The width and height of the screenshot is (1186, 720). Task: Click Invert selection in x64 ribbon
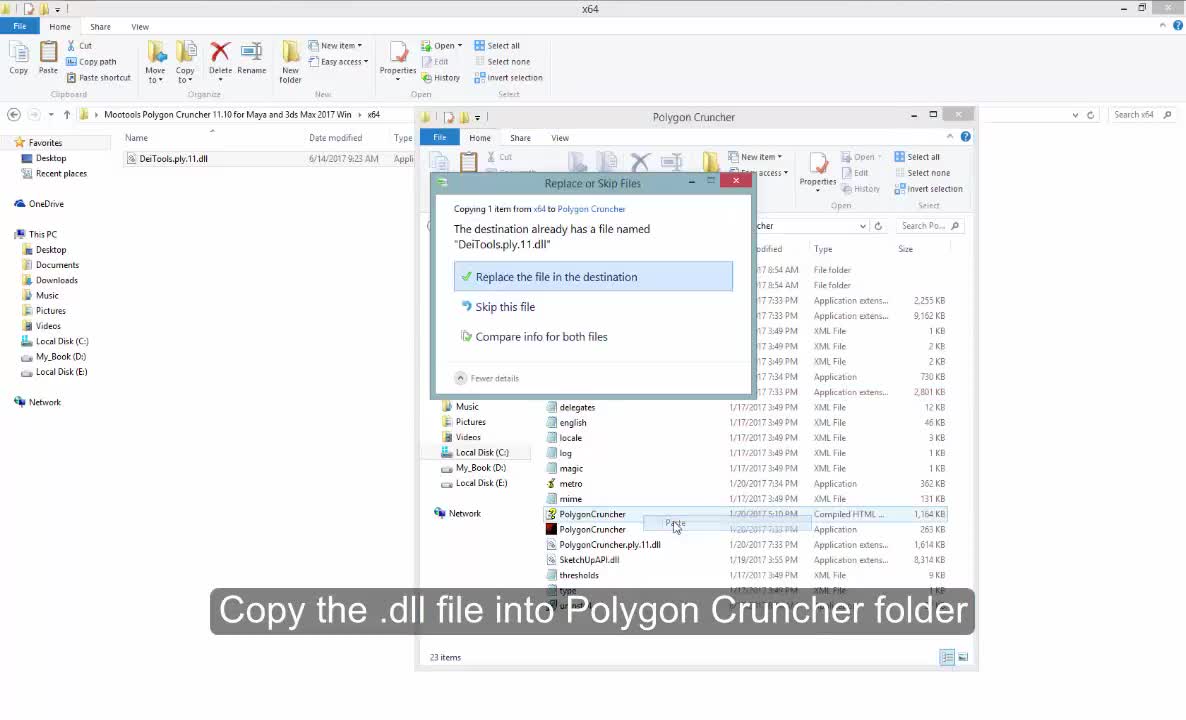point(508,77)
